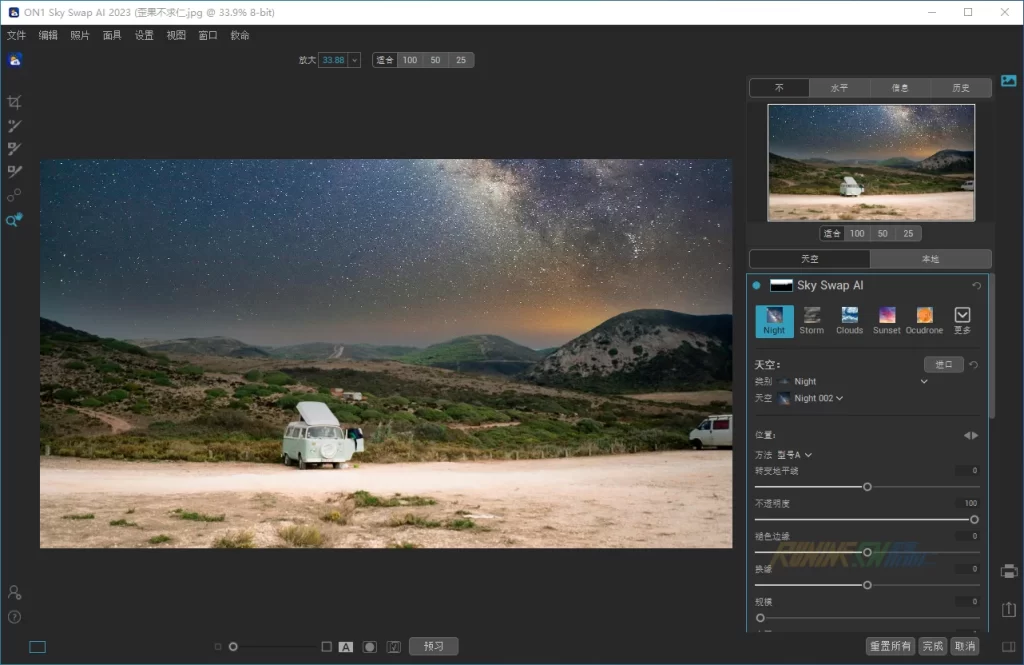
Task: Open the Help question mark icon
Action: coord(14,617)
